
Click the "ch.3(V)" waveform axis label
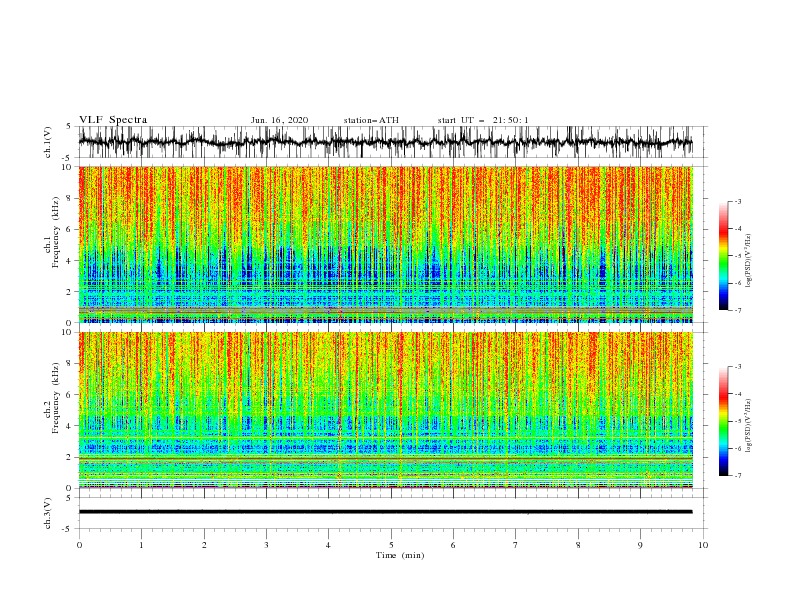48,513
